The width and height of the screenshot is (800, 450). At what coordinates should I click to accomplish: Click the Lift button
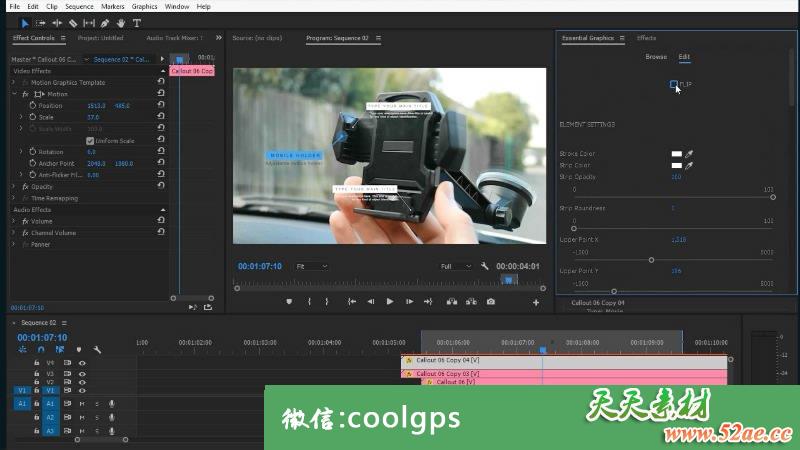[452, 302]
